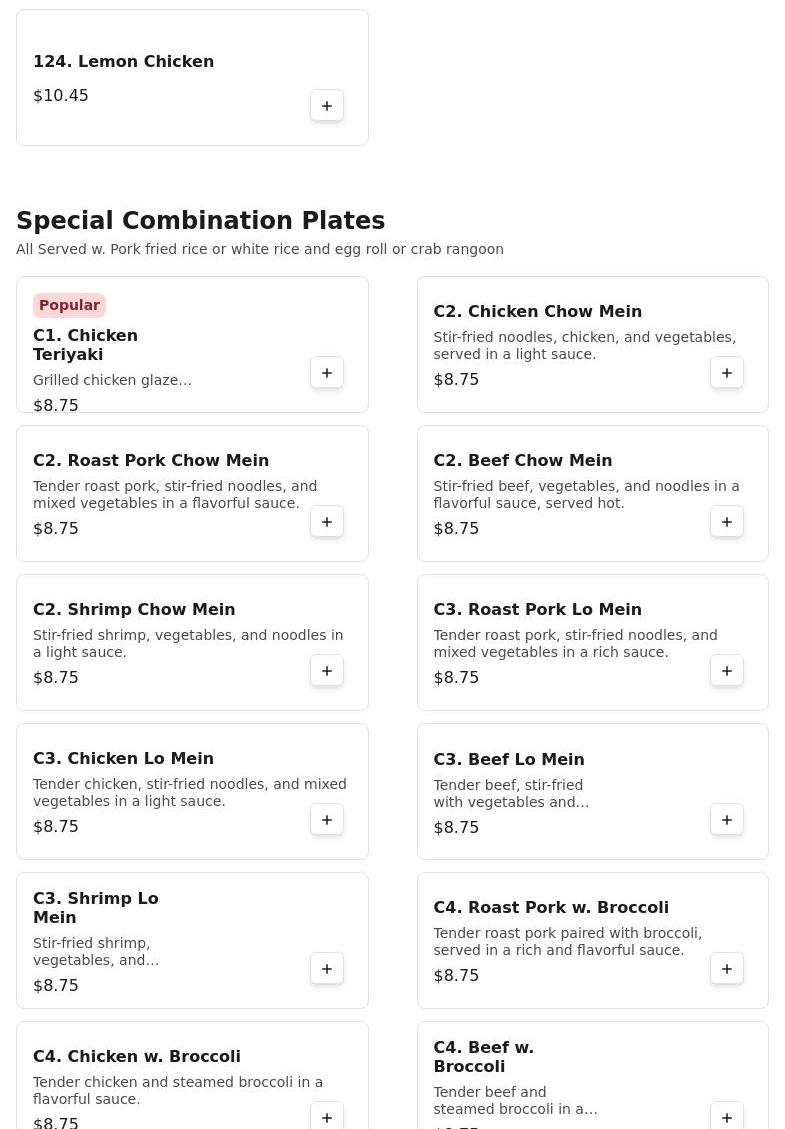The height and width of the screenshot is (1129, 785).
Task: Click the Special Combination Plates heading
Action: (x=200, y=221)
